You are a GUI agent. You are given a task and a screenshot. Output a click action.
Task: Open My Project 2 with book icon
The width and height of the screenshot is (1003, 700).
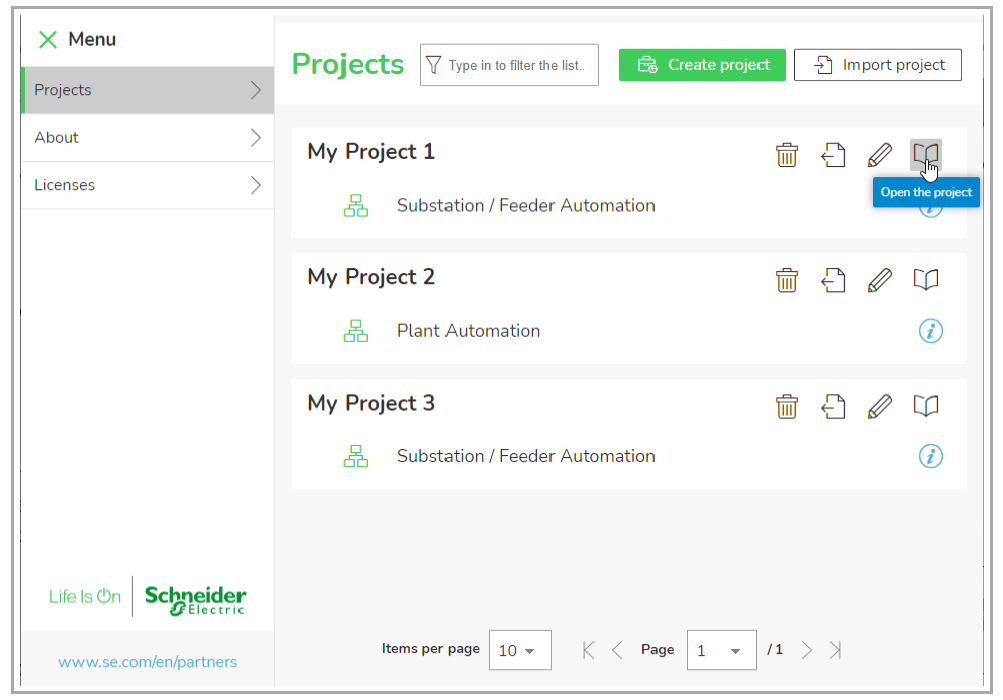[x=926, y=280]
